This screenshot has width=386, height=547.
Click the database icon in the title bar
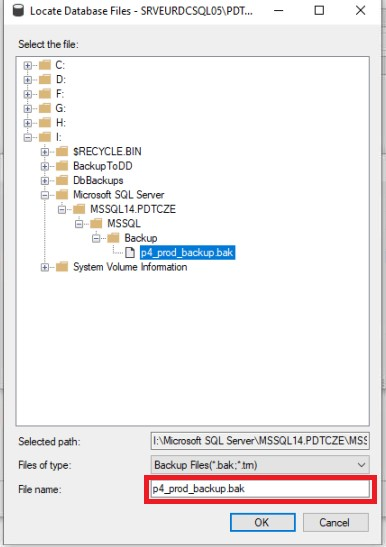point(18,10)
